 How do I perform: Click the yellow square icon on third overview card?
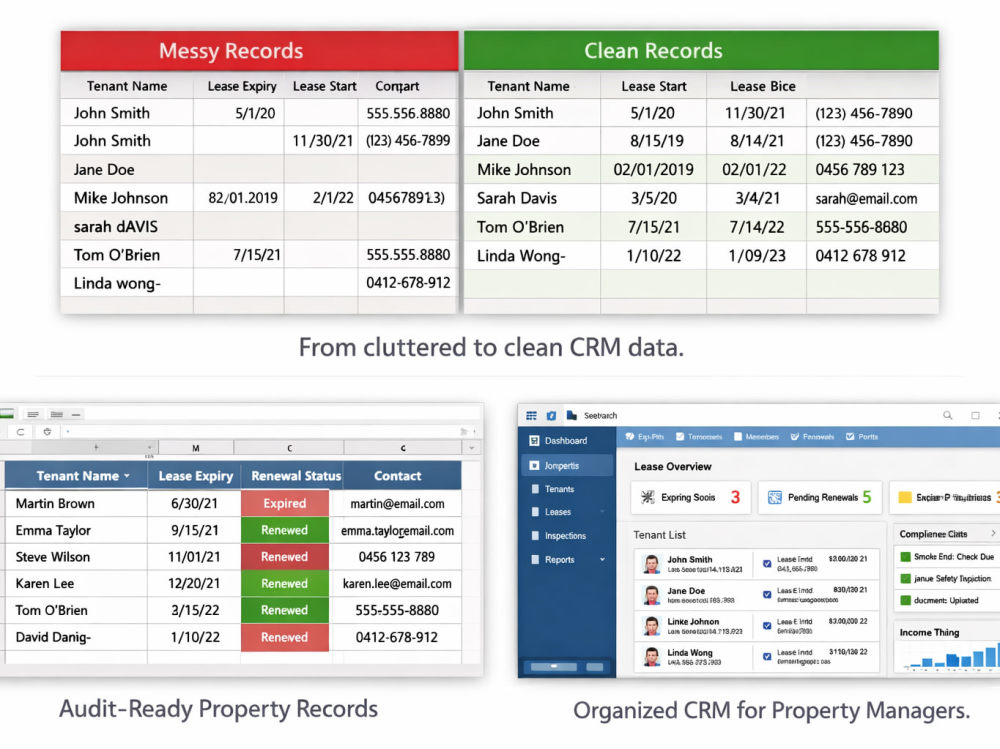(904, 498)
